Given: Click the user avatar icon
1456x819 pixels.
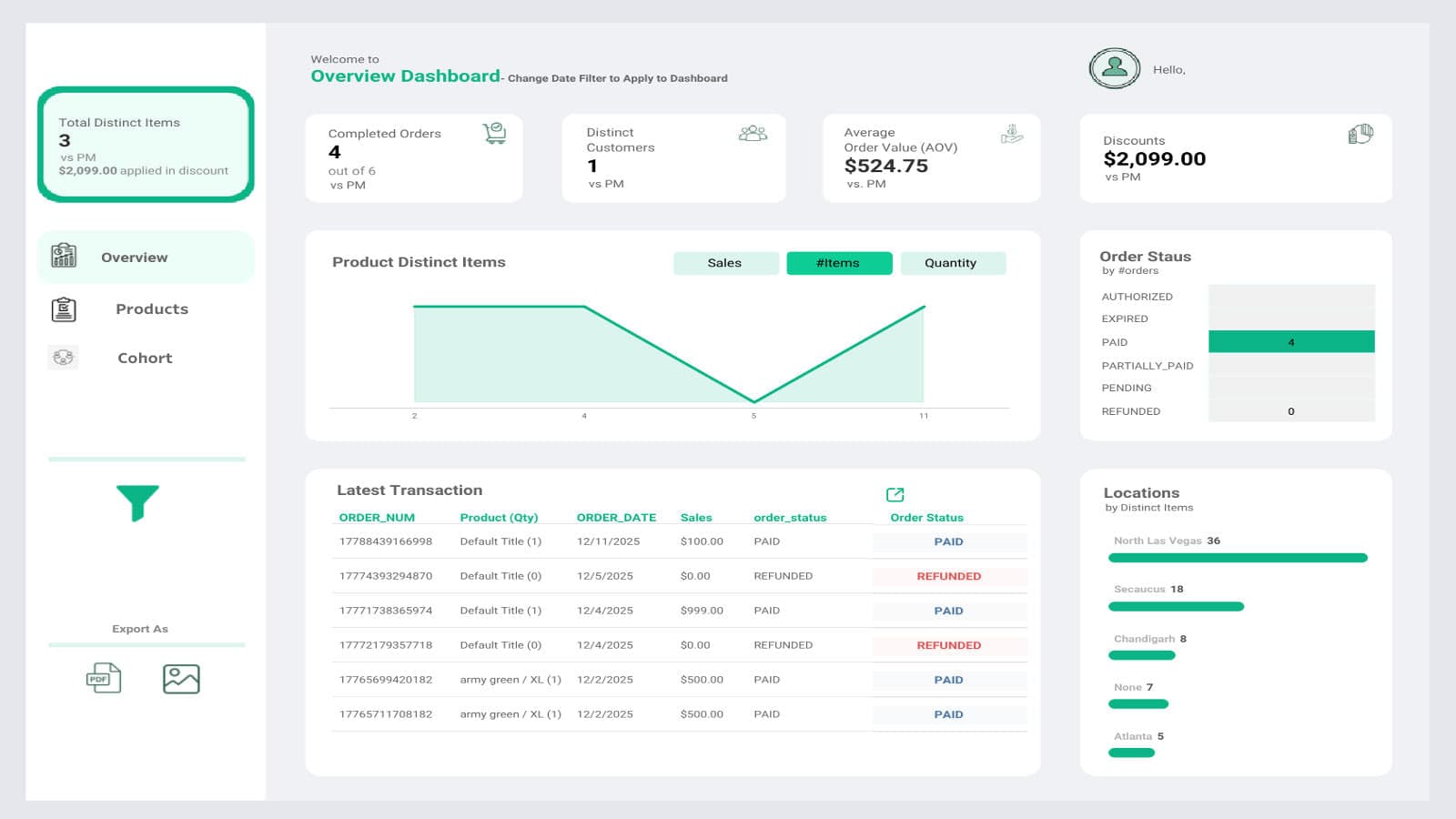Looking at the screenshot, I should point(1115,68).
